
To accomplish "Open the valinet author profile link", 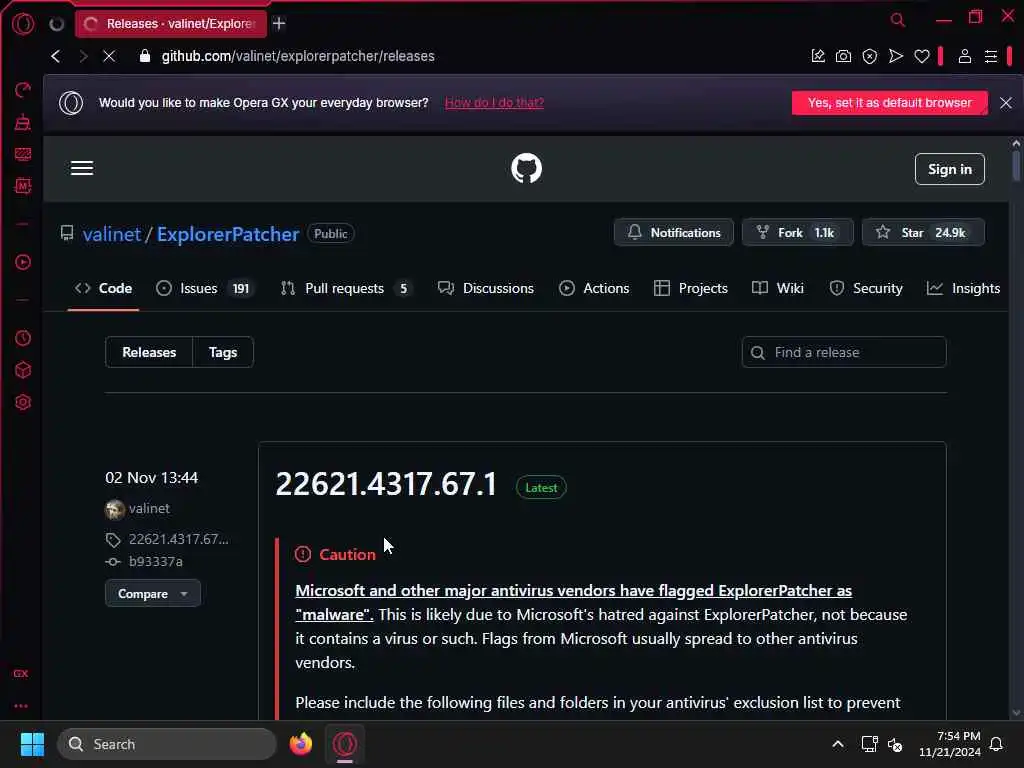I will pos(149,508).
